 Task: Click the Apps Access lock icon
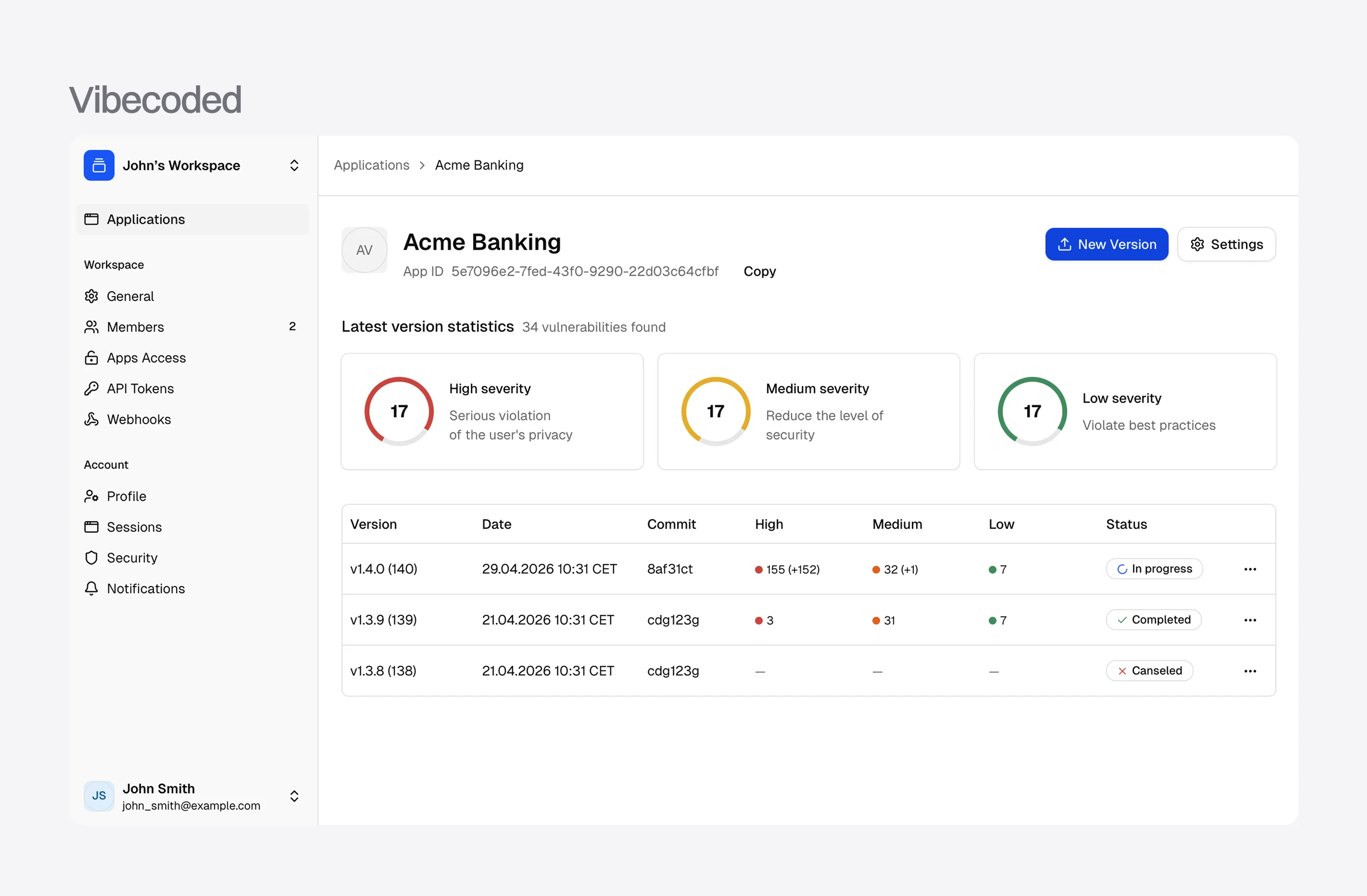91,358
